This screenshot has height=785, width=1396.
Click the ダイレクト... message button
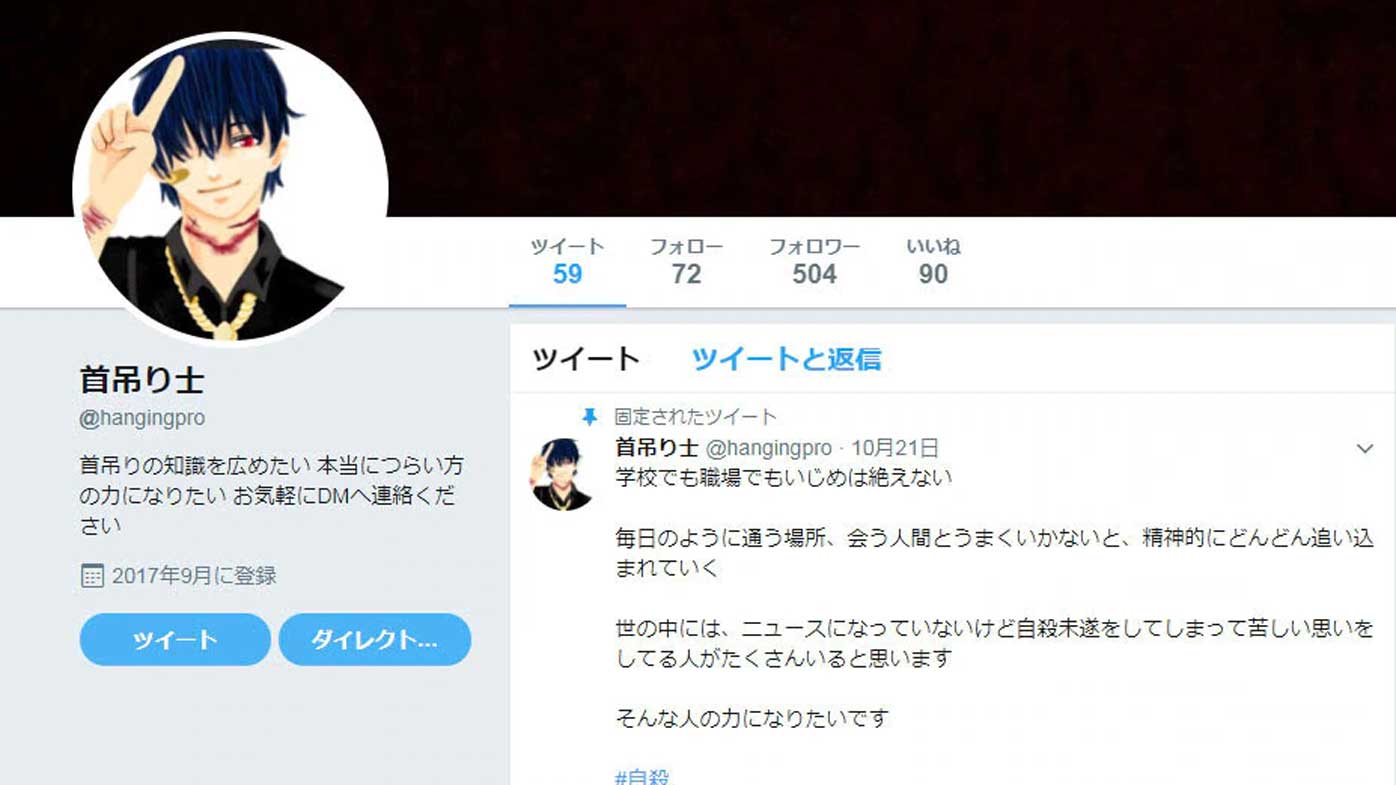click(375, 640)
